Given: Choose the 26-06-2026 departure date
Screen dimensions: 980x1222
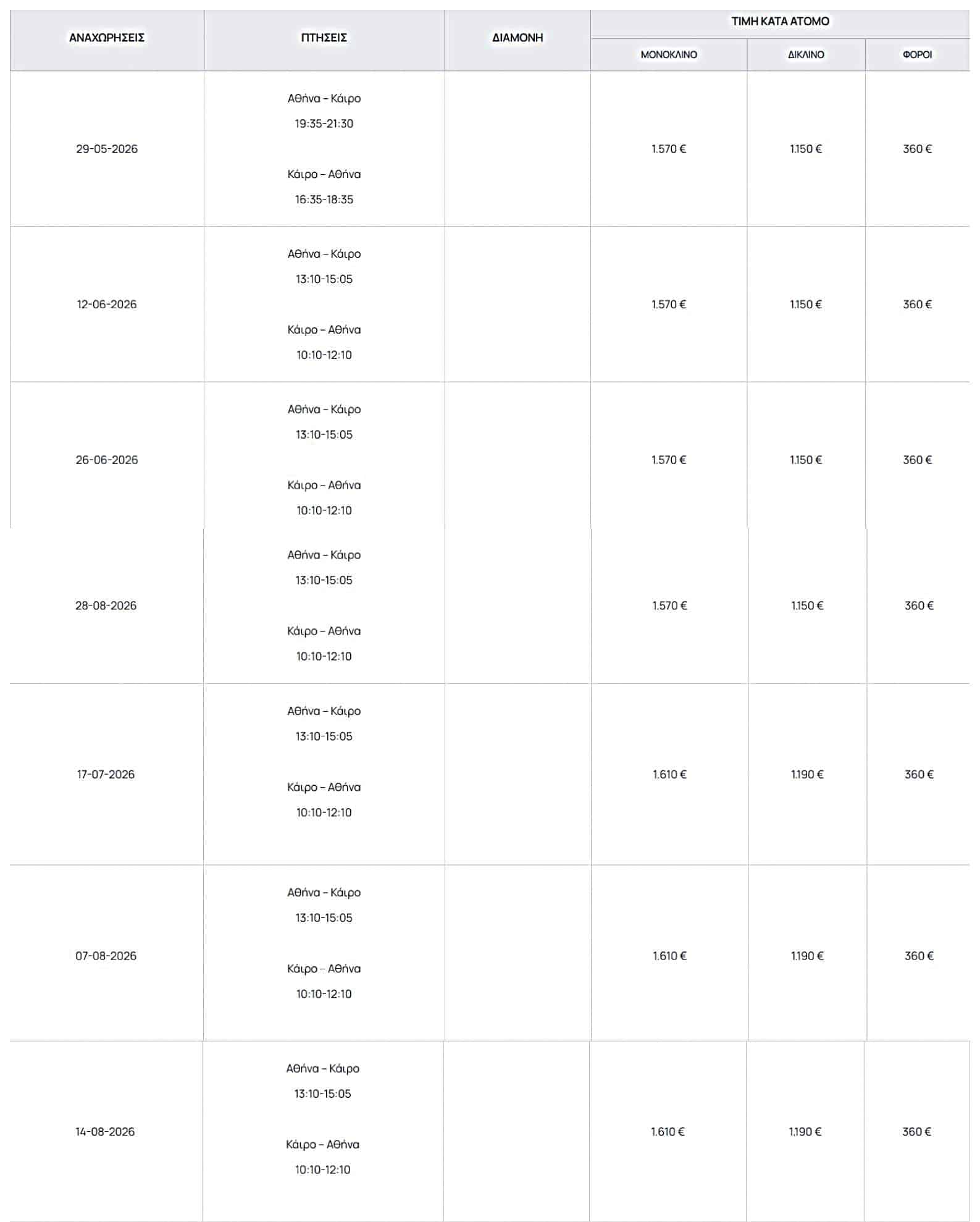Looking at the screenshot, I should [x=107, y=460].
